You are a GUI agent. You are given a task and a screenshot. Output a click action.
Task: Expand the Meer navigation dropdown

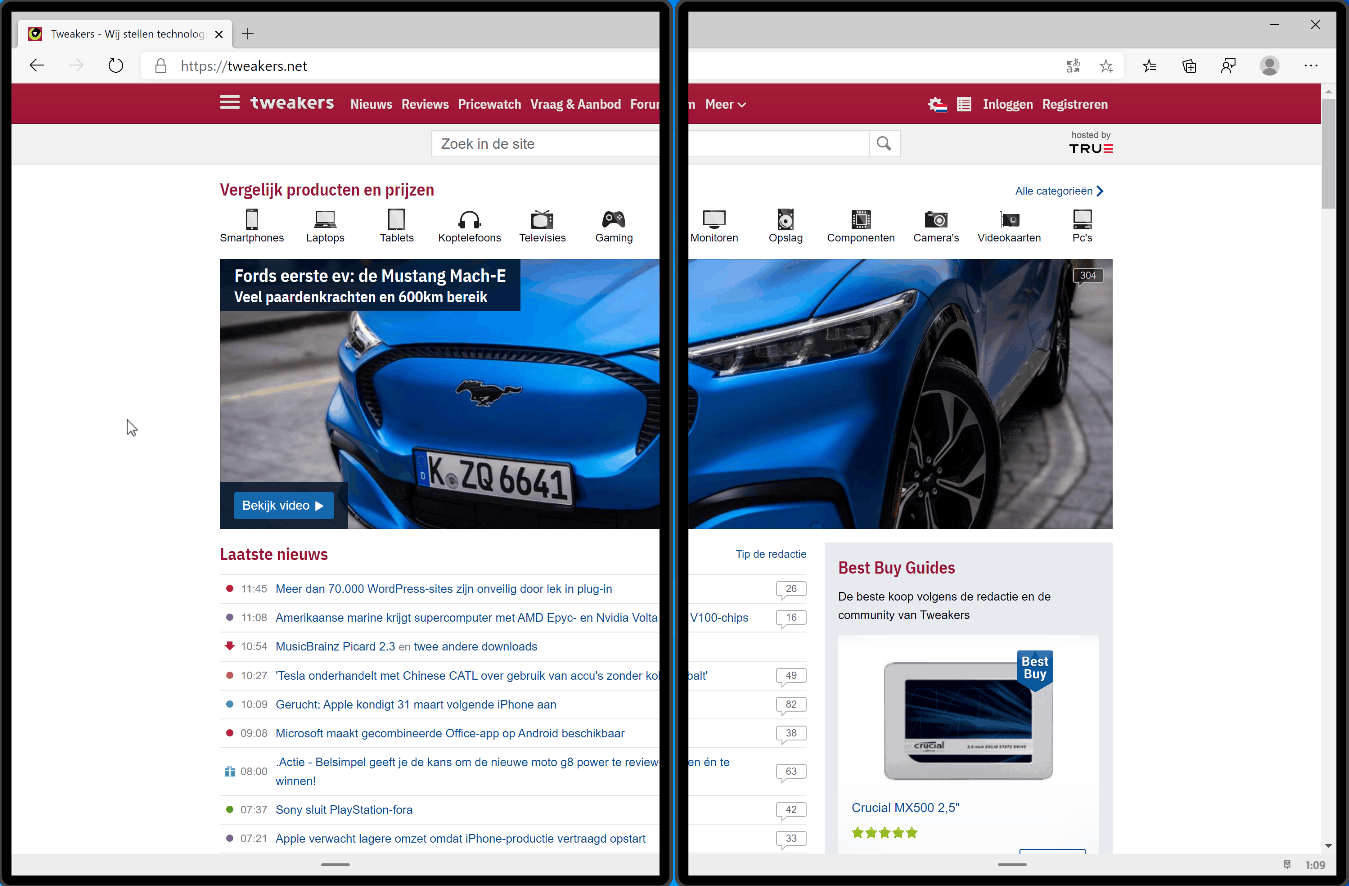(725, 103)
